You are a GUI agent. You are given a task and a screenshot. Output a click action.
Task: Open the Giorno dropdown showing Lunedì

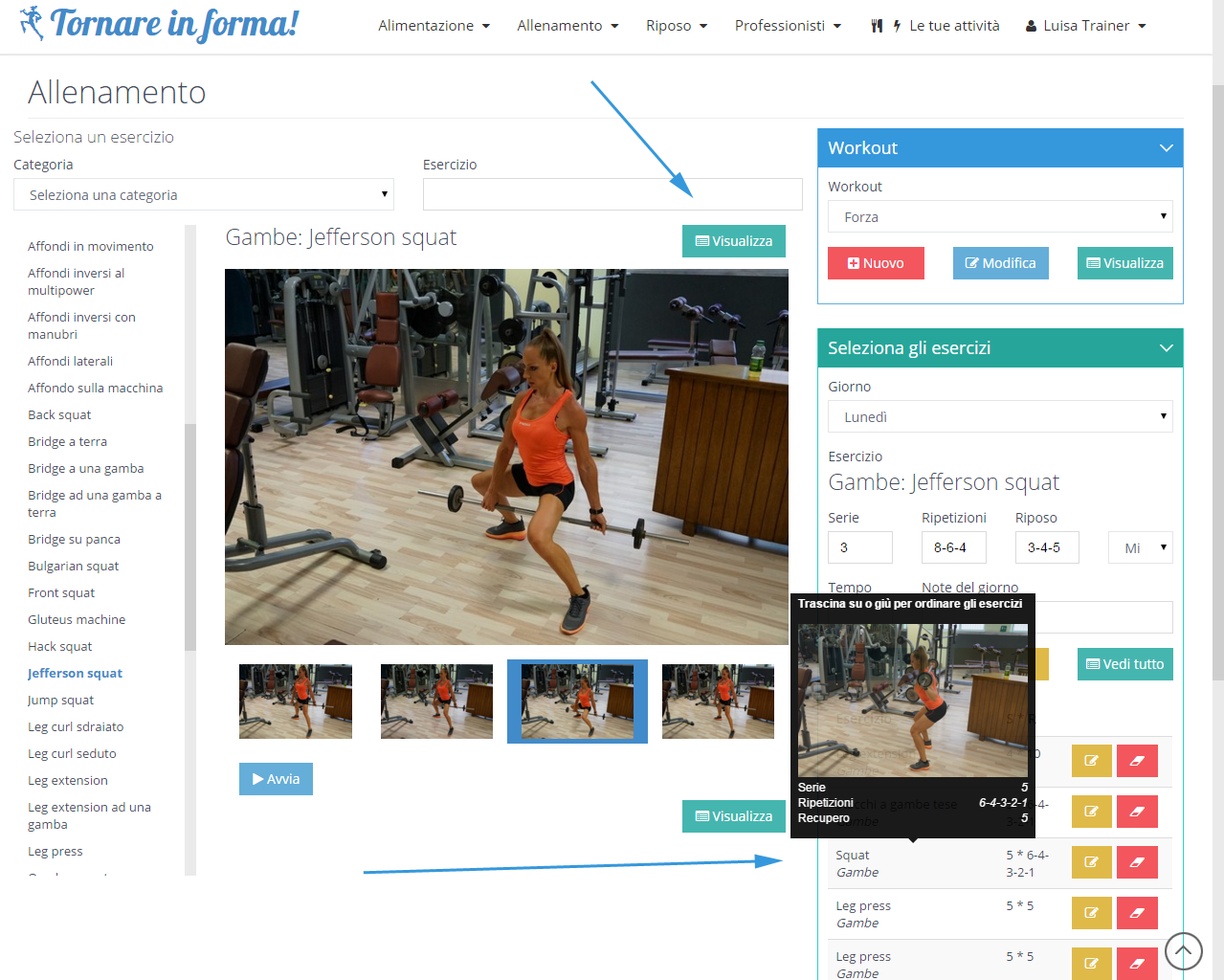999,417
